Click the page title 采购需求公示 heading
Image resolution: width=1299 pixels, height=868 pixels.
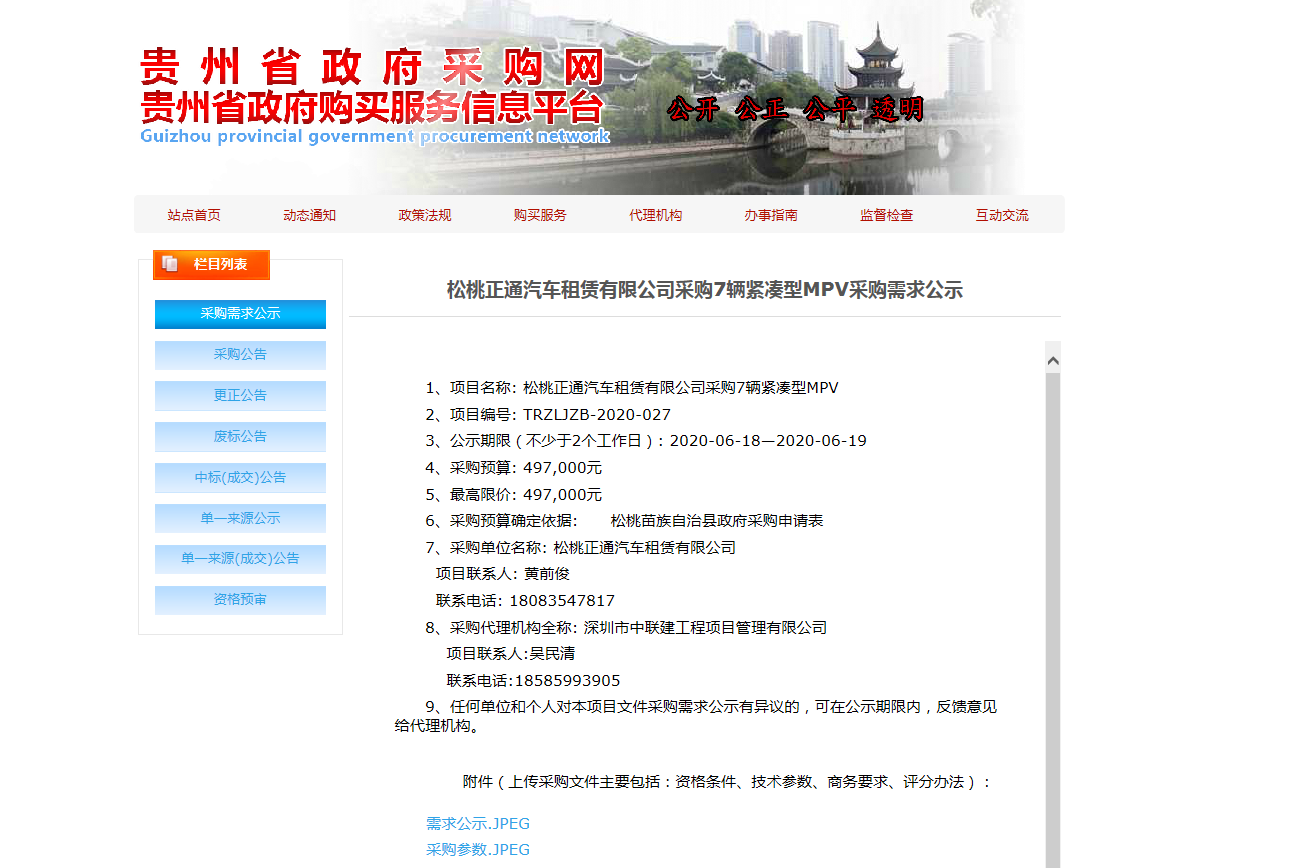tap(704, 291)
